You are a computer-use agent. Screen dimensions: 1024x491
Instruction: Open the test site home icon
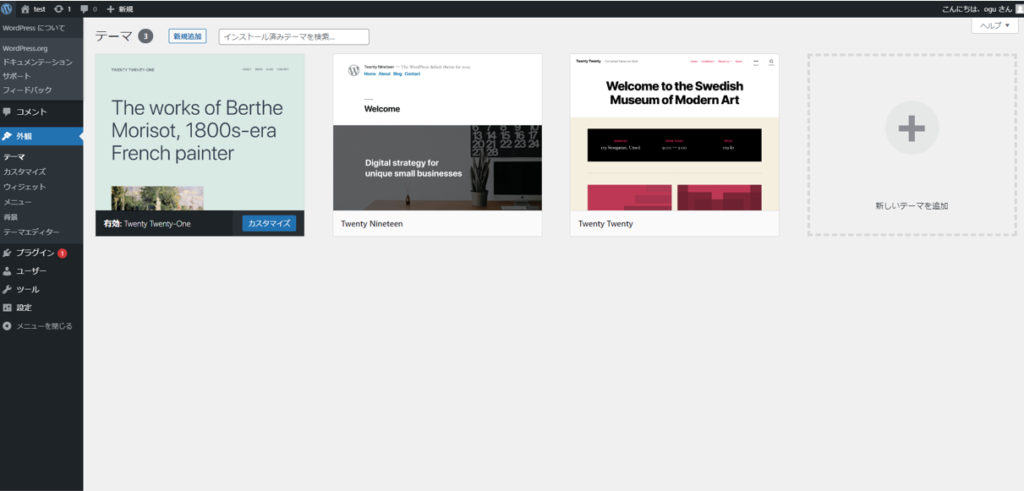[x=25, y=9]
